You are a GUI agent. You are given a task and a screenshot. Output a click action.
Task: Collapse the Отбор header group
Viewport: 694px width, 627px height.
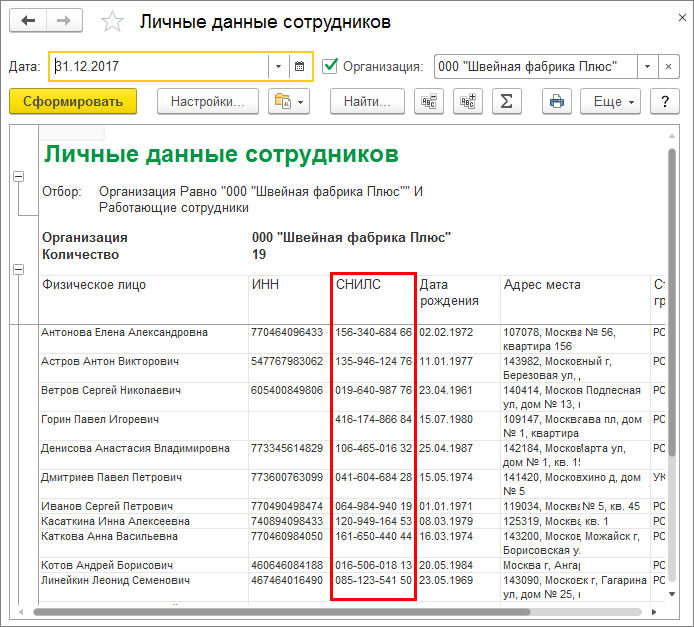[18, 177]
